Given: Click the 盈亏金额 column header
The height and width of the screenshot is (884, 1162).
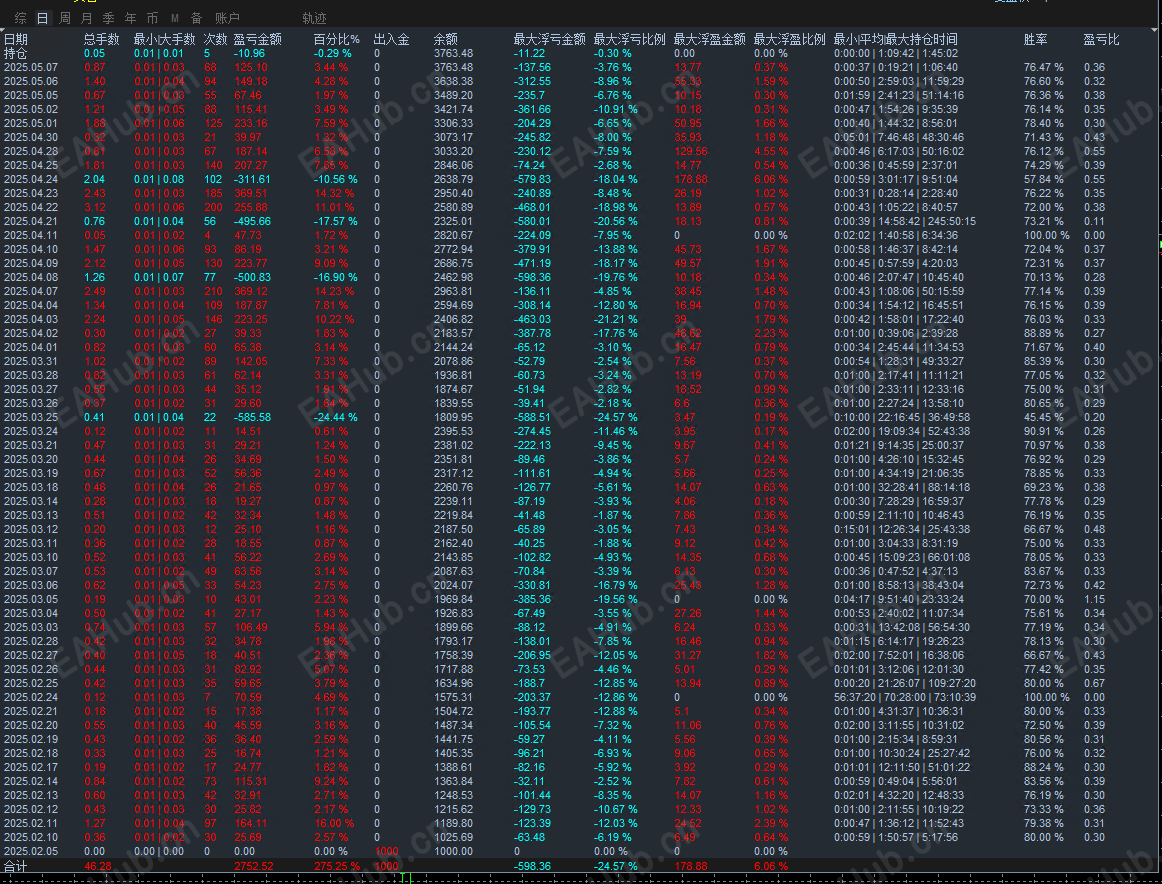Looking at the screenshot, I should (257, 39).
